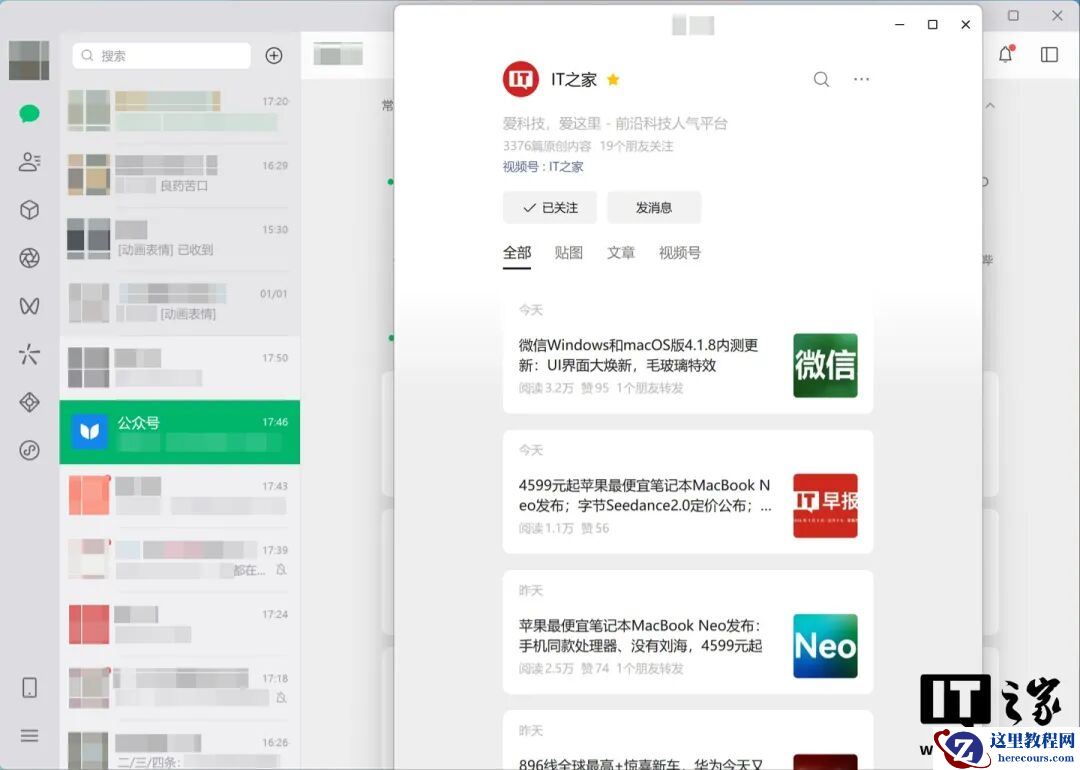Switch to the 贴图 tab
Viewport: 1080px width, 770px height.
pos(568,253)
